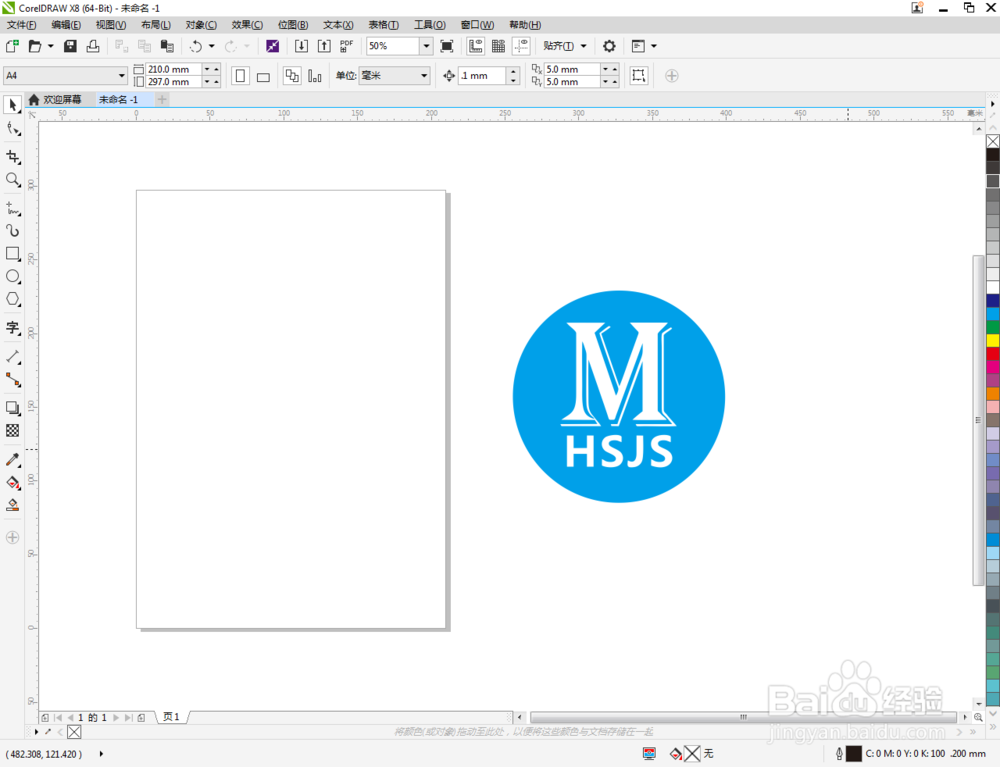Click the Export icon

[x=324, y=46]
